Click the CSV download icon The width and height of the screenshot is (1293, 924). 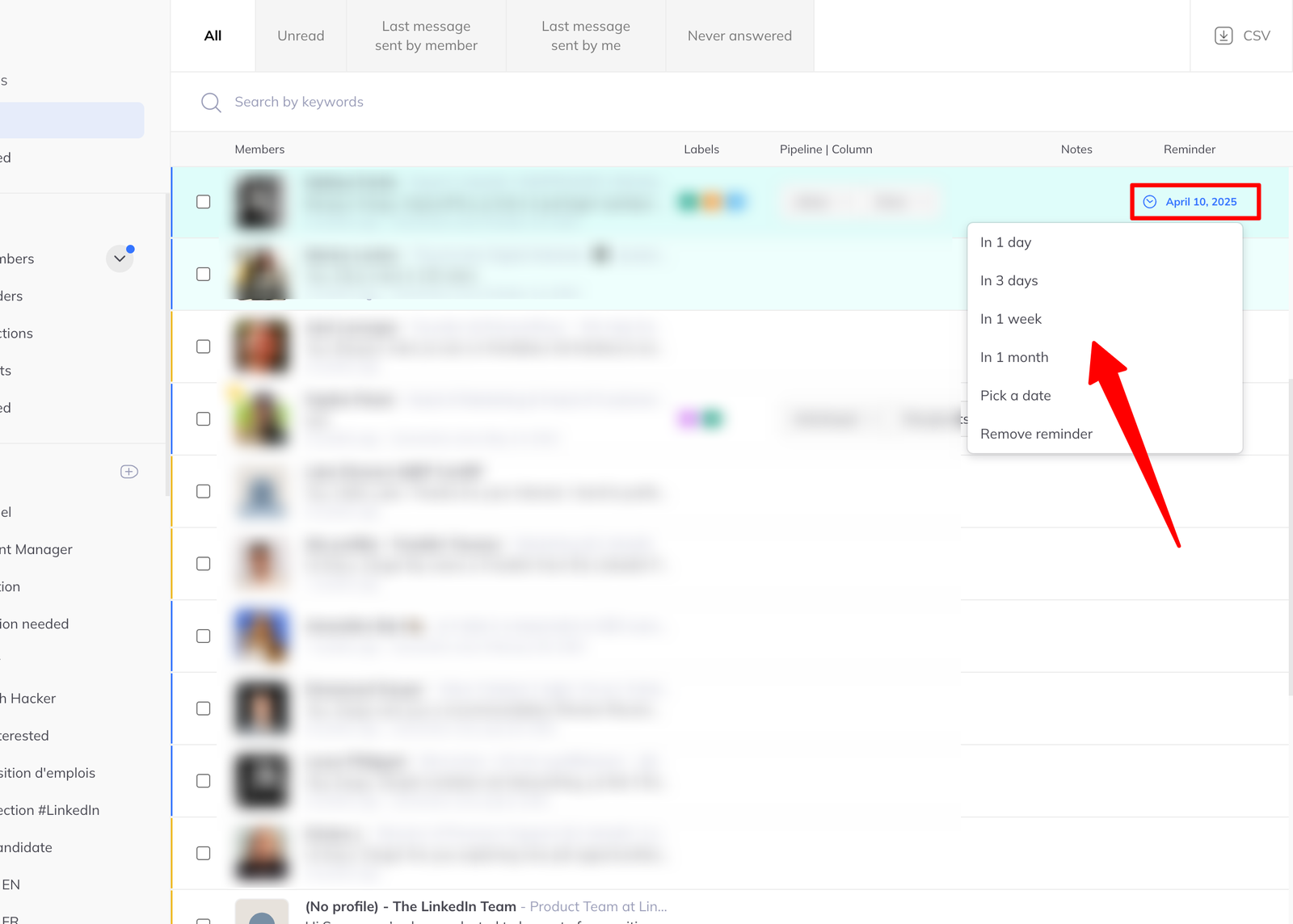click(1224, 36)
